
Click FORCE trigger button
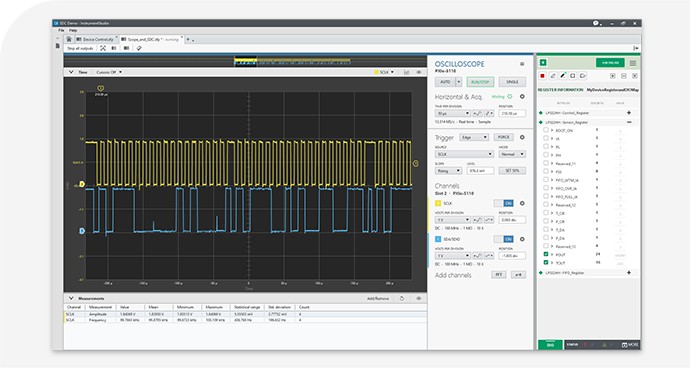tap(503, 137)
